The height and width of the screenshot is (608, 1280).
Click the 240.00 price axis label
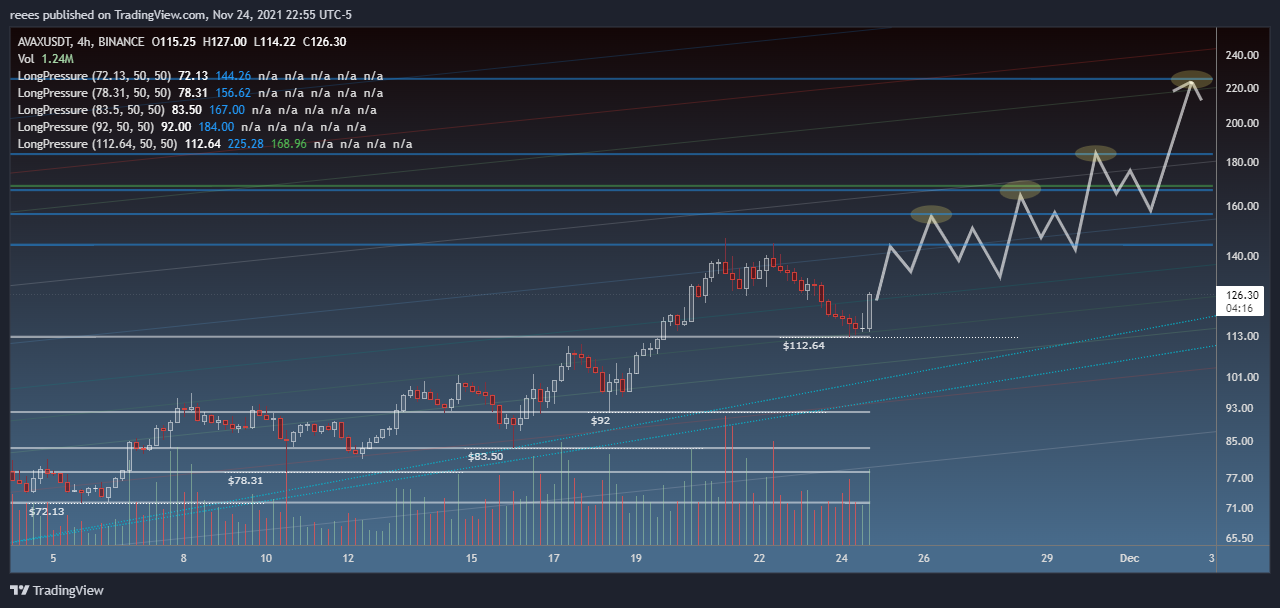click(1240, 56)
